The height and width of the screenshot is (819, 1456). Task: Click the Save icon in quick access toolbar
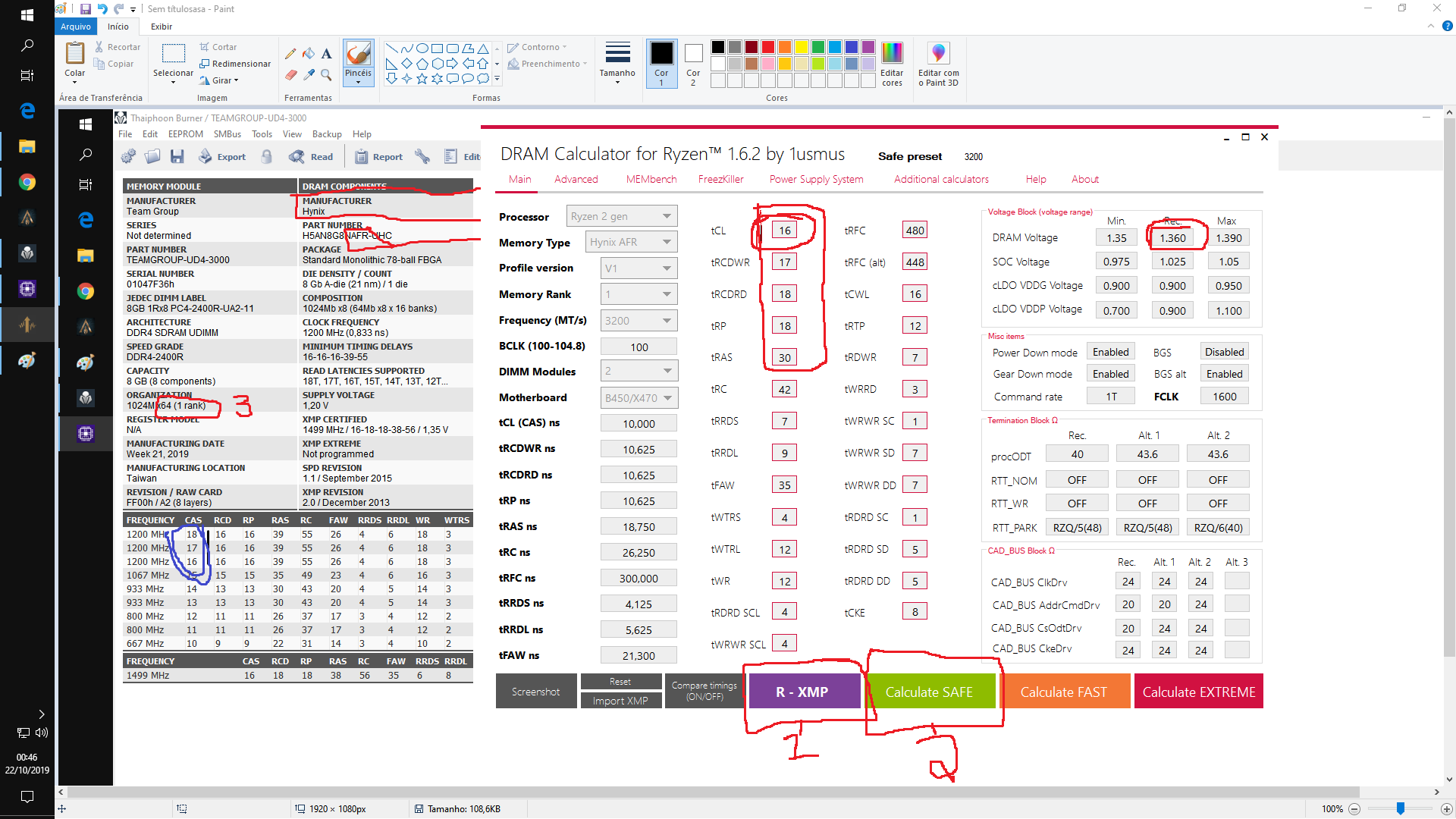[x=85, y=9]
